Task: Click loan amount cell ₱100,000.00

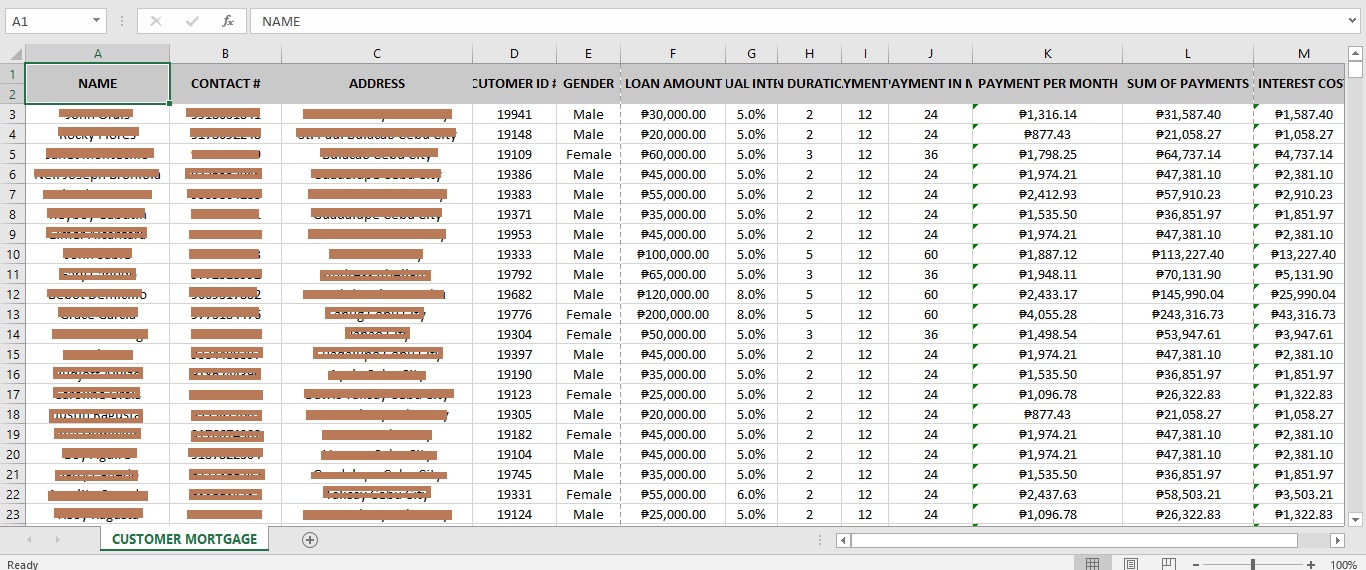Action: click(673, 254)
